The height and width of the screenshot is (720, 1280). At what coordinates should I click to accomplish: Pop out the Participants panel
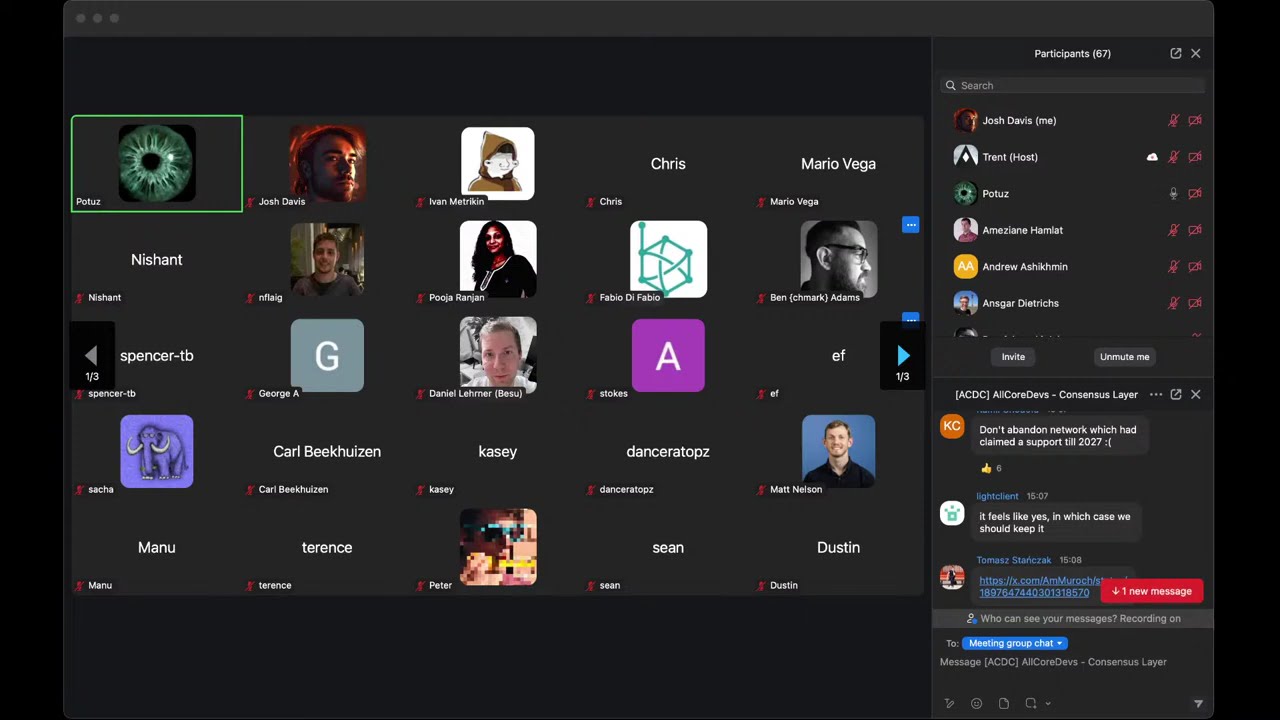tap(1176, 53)
